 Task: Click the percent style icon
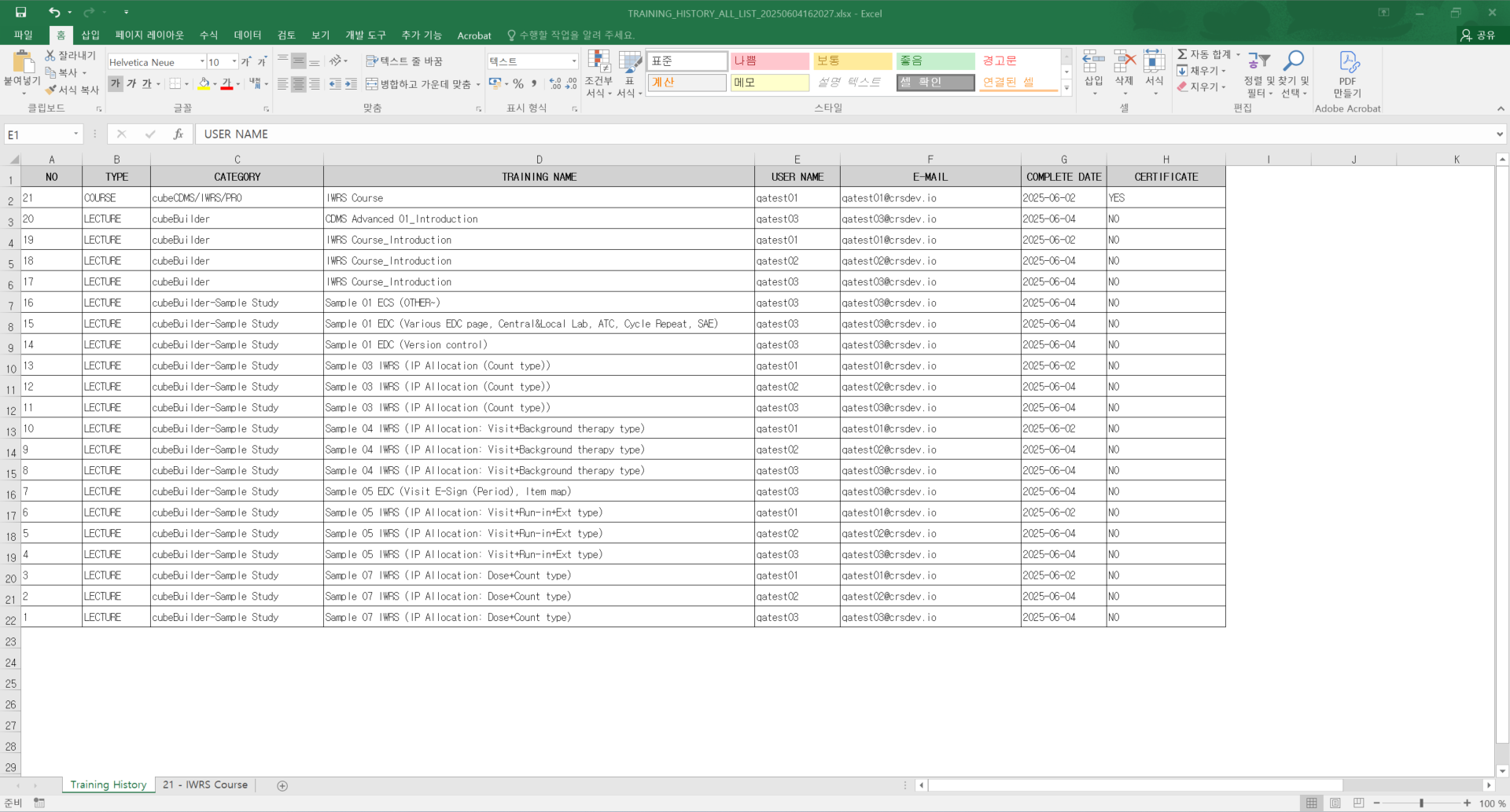pos(518,84)
